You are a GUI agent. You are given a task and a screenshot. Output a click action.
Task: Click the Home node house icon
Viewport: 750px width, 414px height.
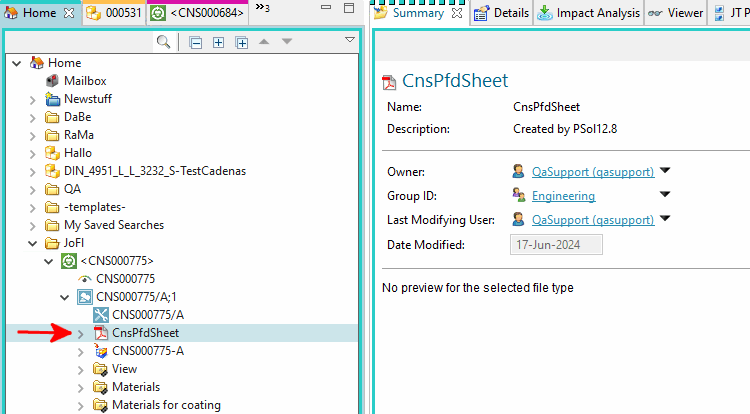pos(37,63)
